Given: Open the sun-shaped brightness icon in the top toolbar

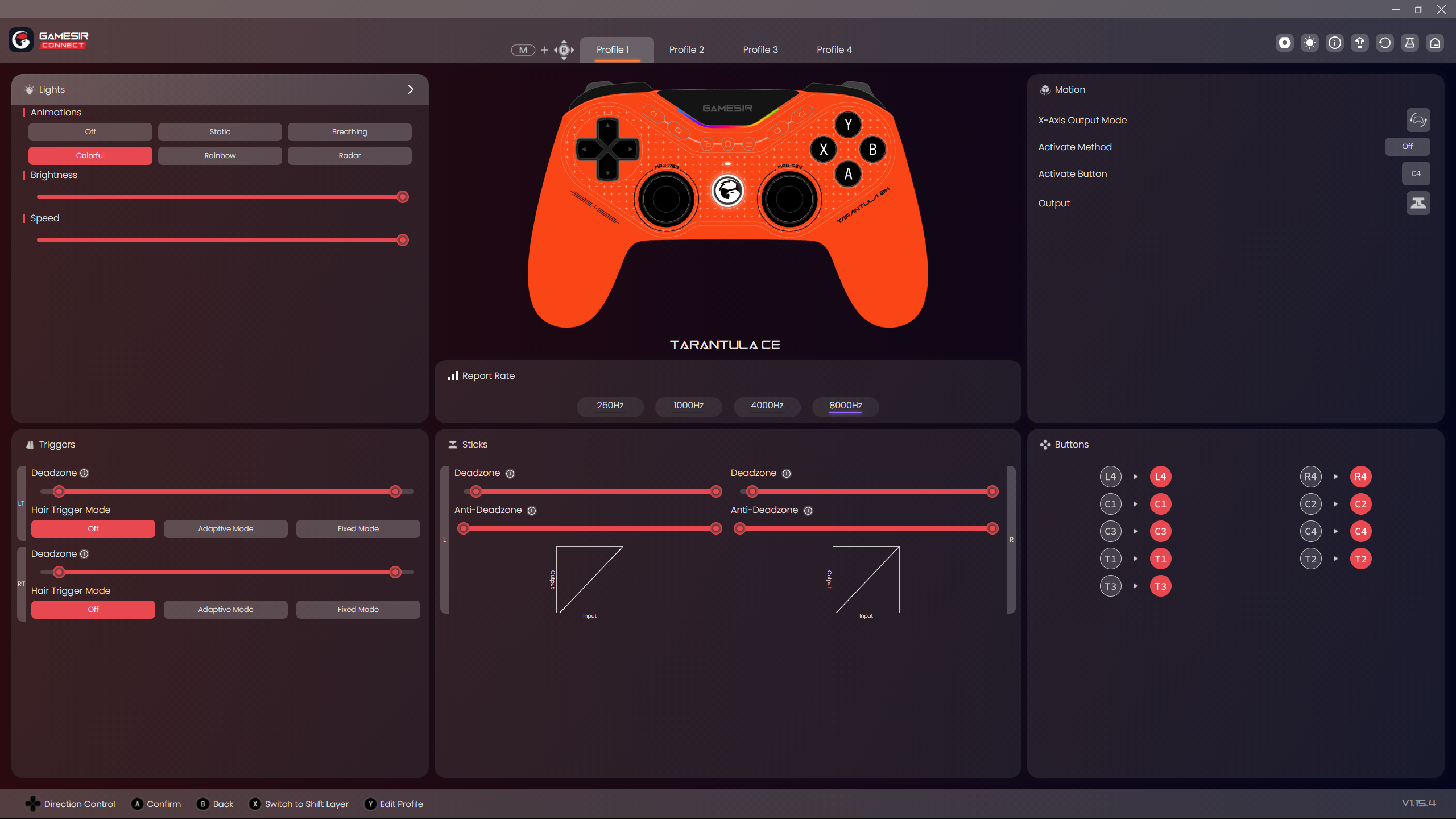Looking at the screenshot, I should point(1310,43).
